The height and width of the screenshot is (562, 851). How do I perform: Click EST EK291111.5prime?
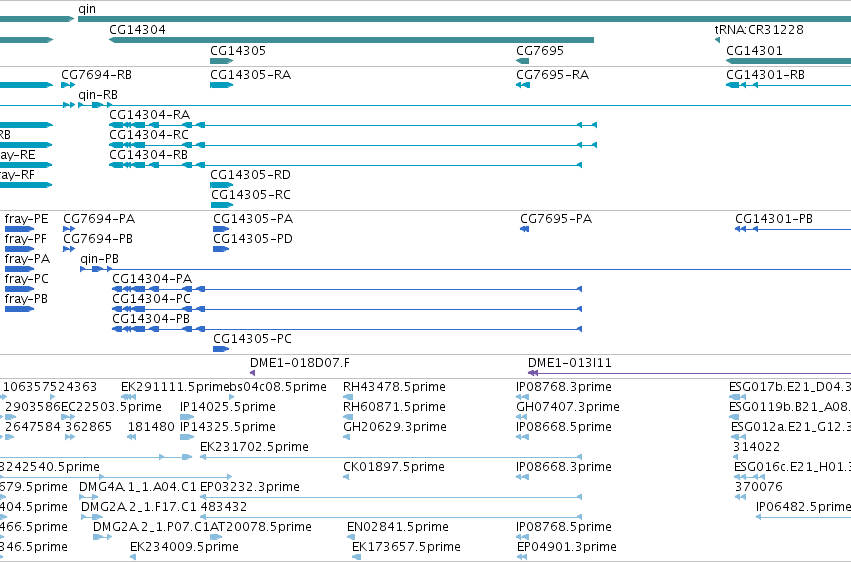129,397
